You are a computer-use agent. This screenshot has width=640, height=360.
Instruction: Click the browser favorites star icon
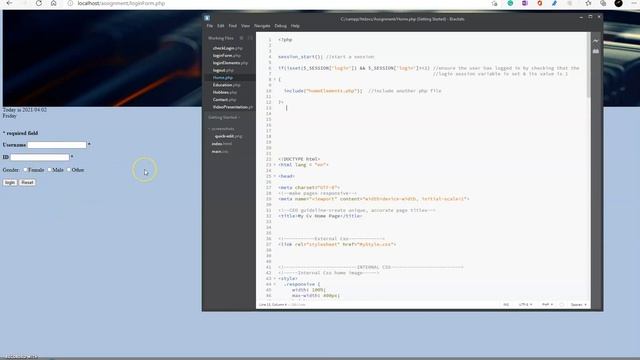(588, 3)
